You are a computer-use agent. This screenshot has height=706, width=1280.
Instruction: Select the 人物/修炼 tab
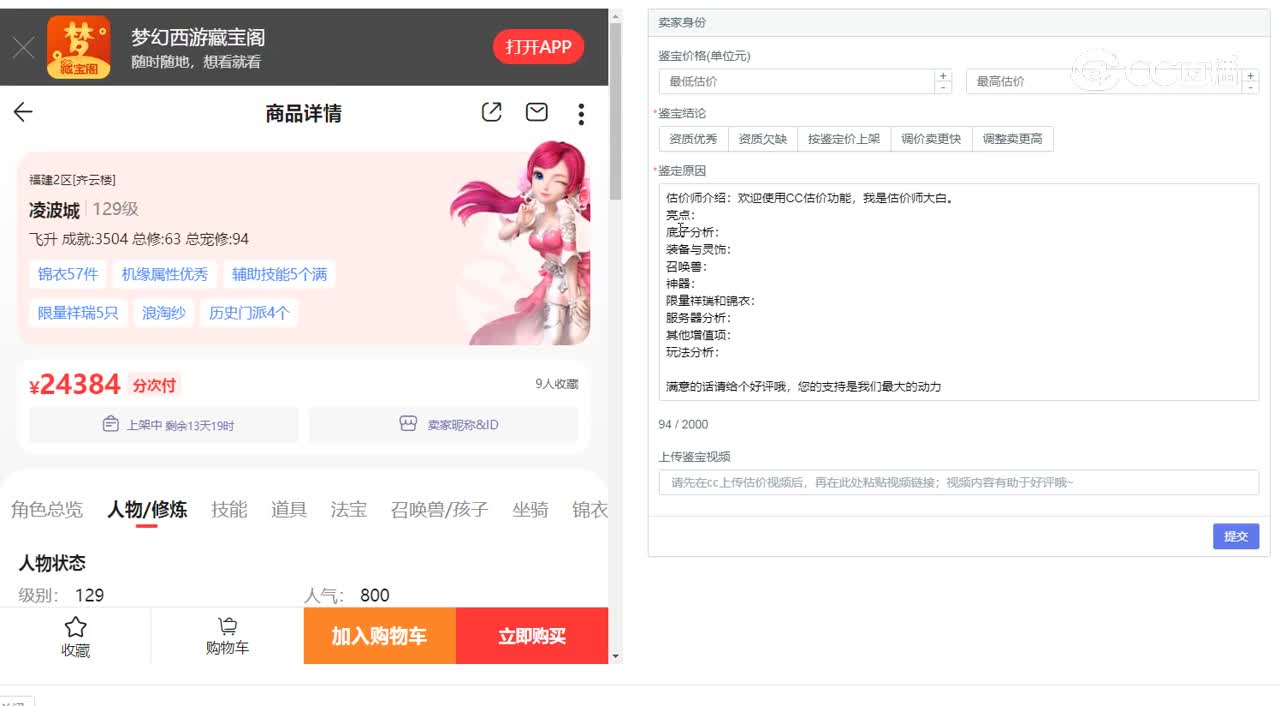[147, 510]
